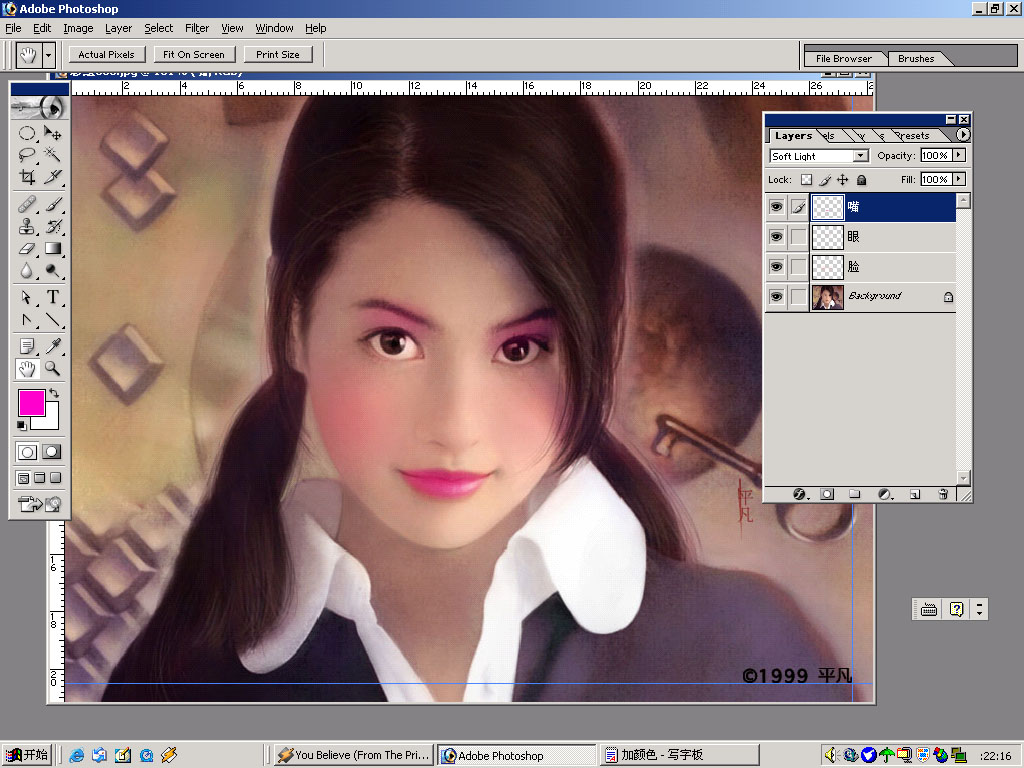Click the Print Size button
The height and width of the screenshot is (768, 1024).
point(278,55)
